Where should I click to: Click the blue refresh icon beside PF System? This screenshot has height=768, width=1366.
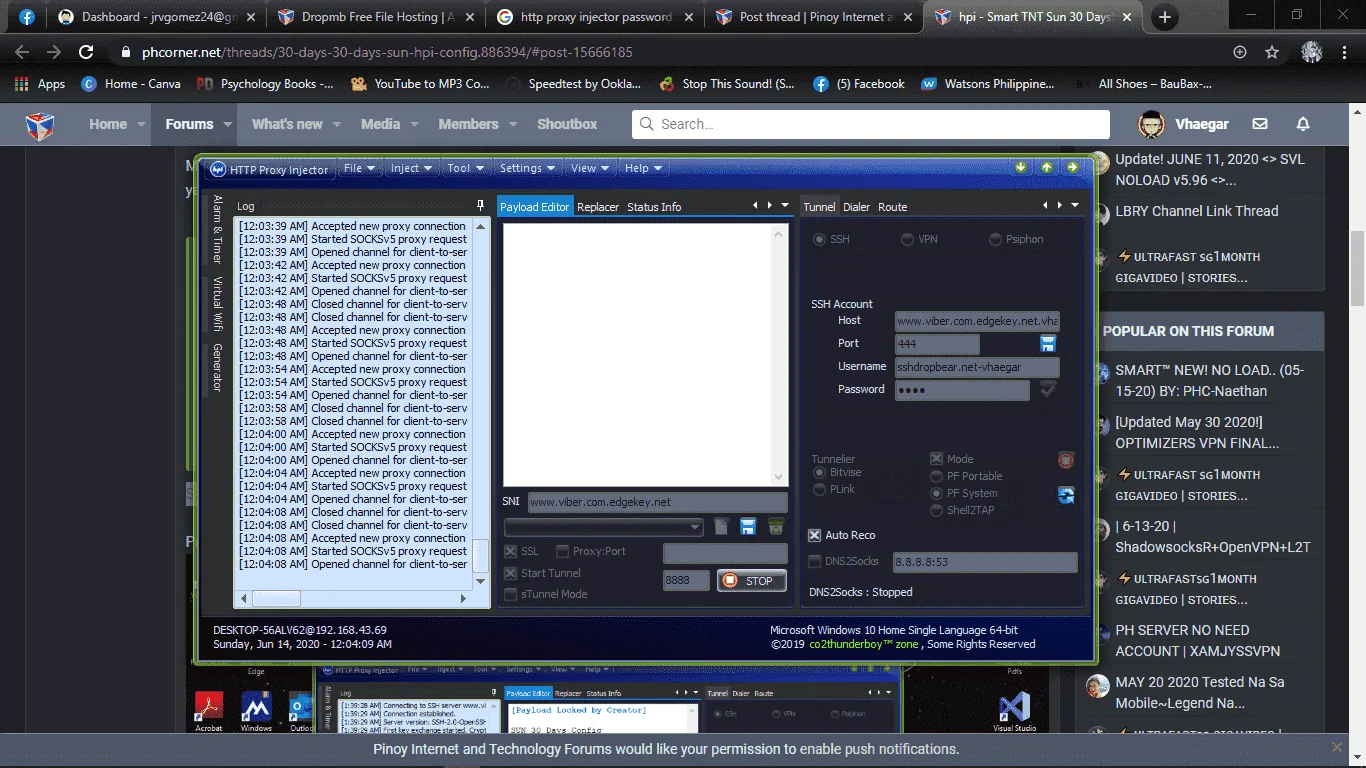pyautogui.click(x=1066, y=494)
